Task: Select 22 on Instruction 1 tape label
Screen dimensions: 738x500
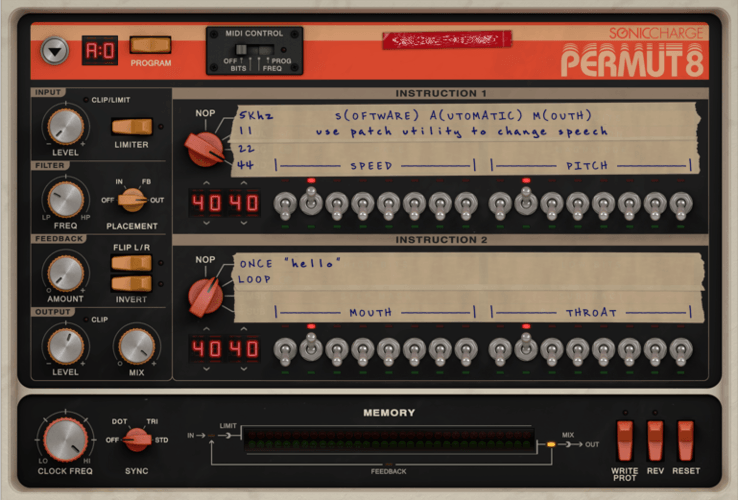Action: (246, 149)
